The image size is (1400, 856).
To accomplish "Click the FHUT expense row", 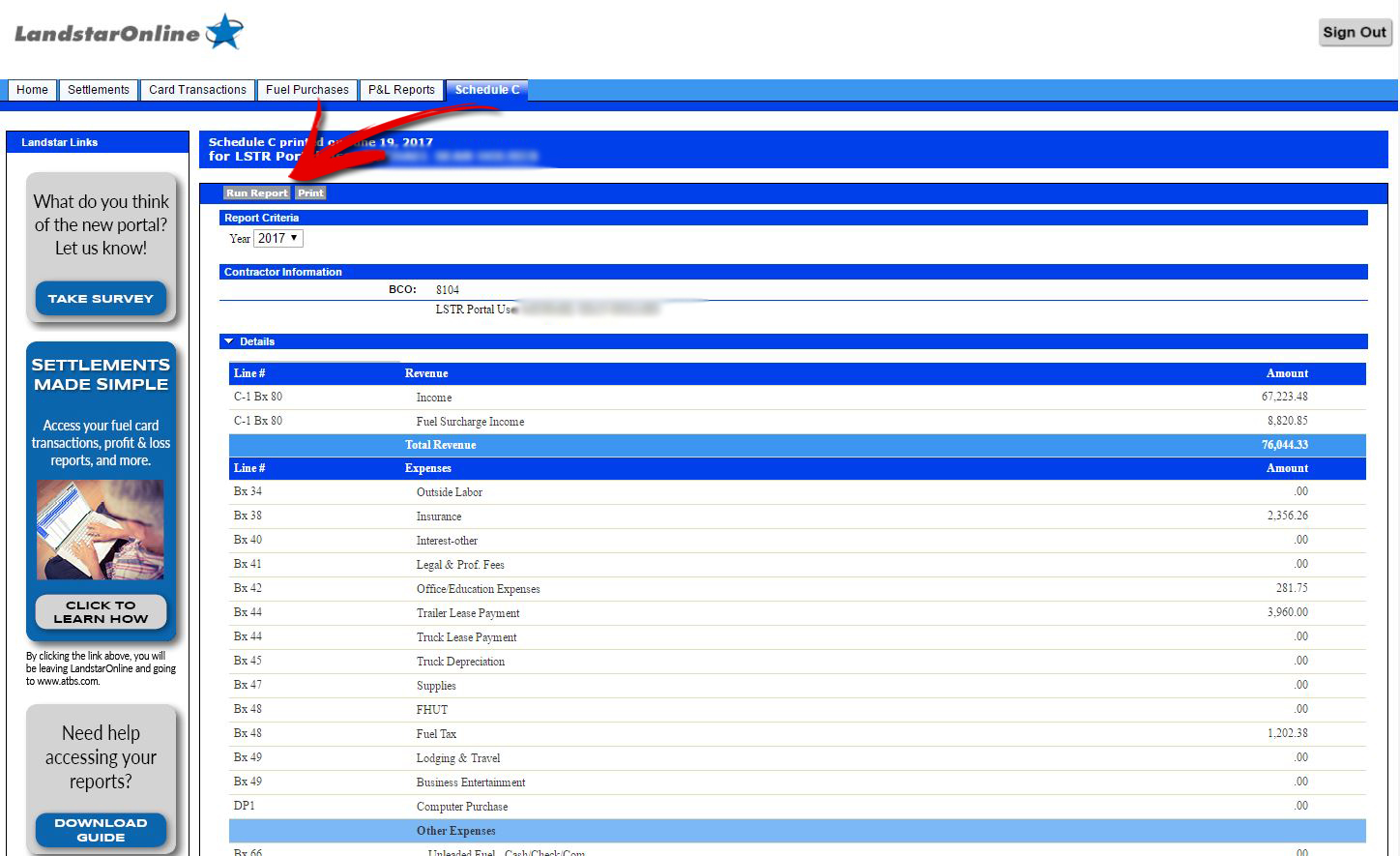I will (798, 709).
